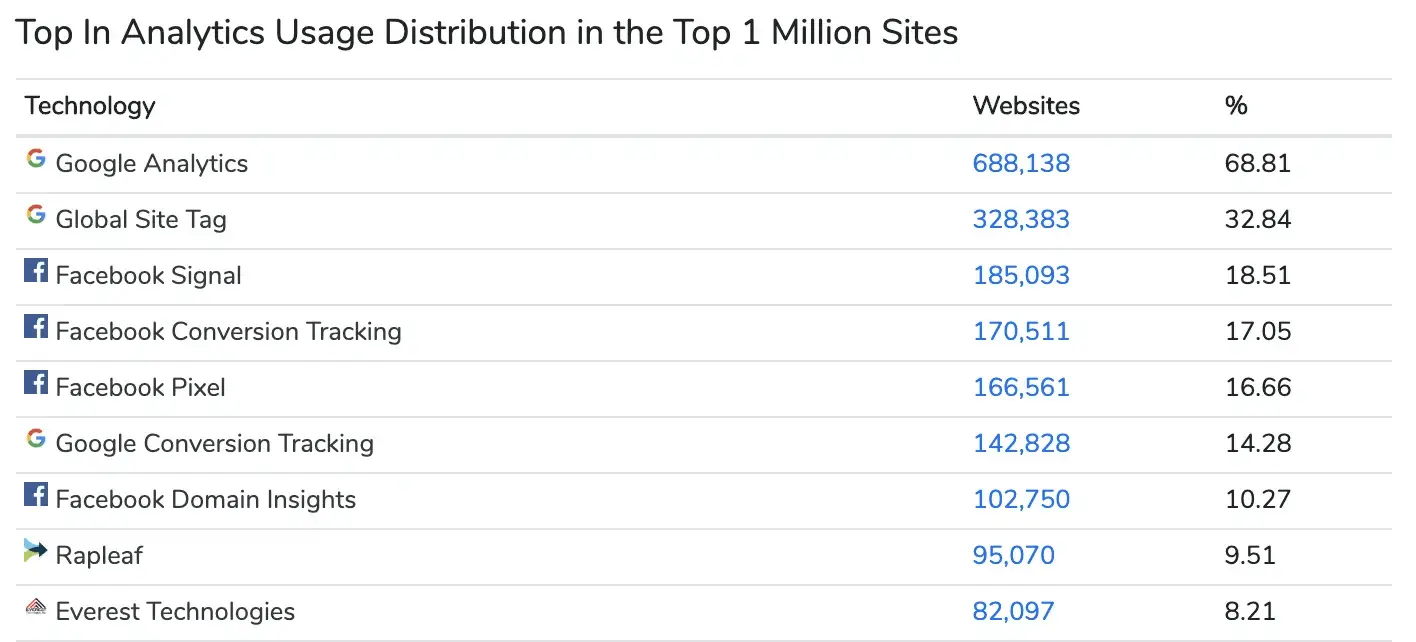
Task: Click the Rapleaf arrow logo icon
Action: click(36, 550)
